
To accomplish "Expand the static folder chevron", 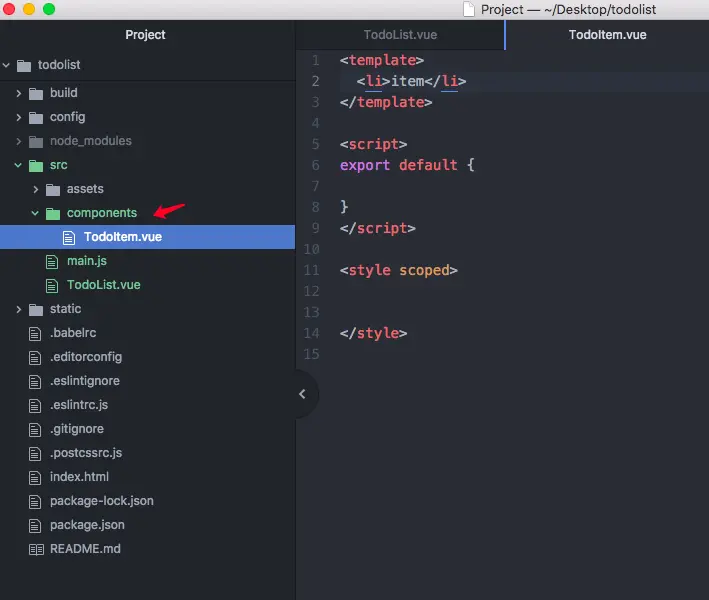I will click(19, 309).
